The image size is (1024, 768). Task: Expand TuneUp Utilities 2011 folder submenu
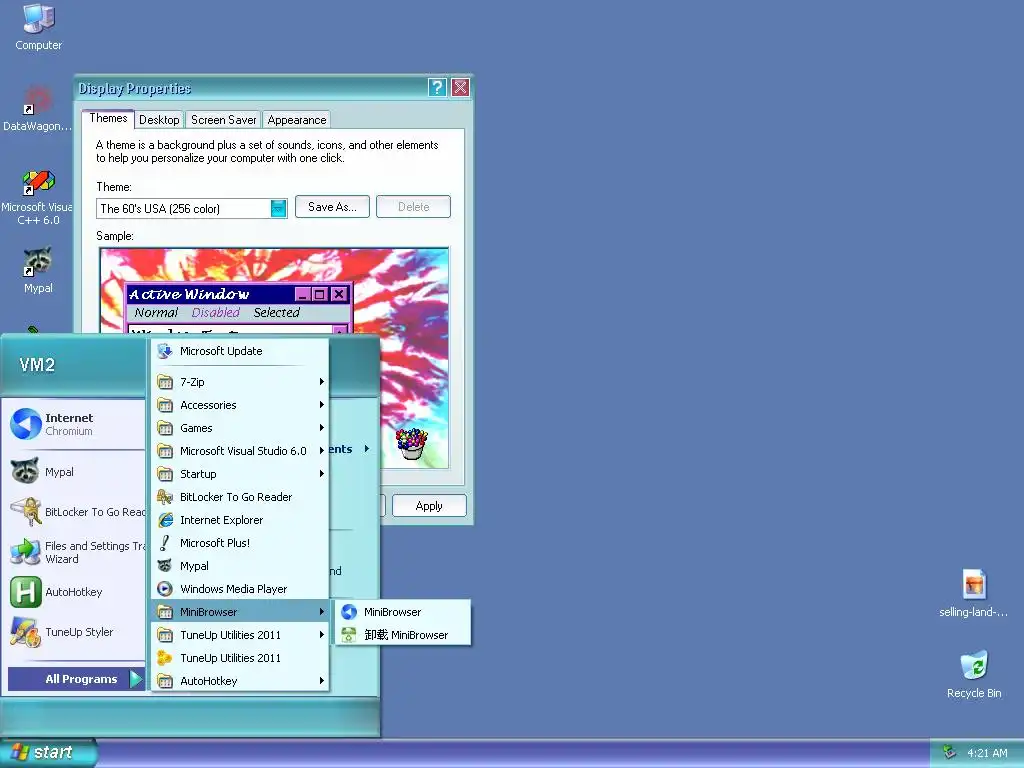pyautogui.click(x=240, y=635)
